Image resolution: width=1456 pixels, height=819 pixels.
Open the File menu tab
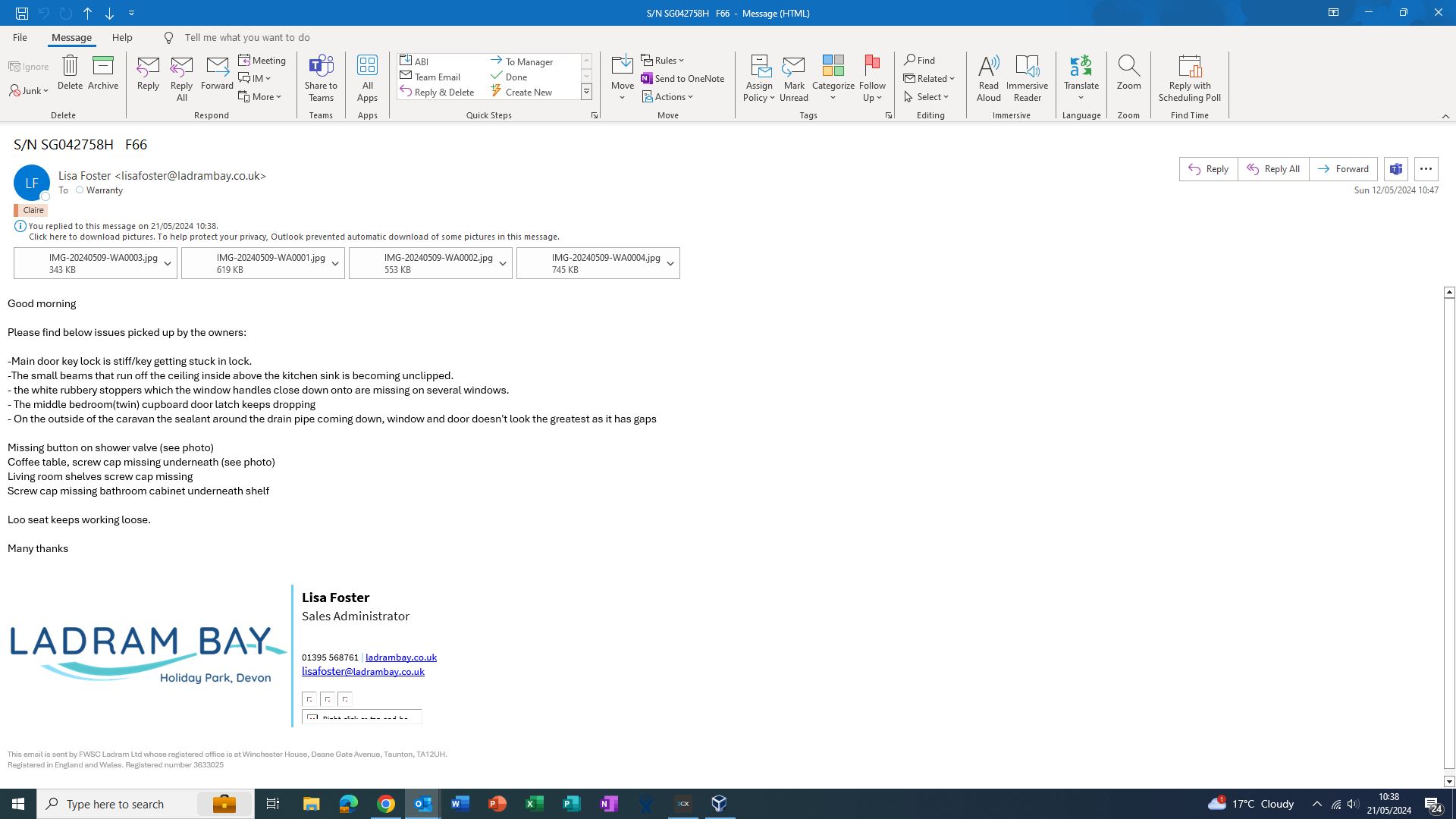(x=20, y=37)
